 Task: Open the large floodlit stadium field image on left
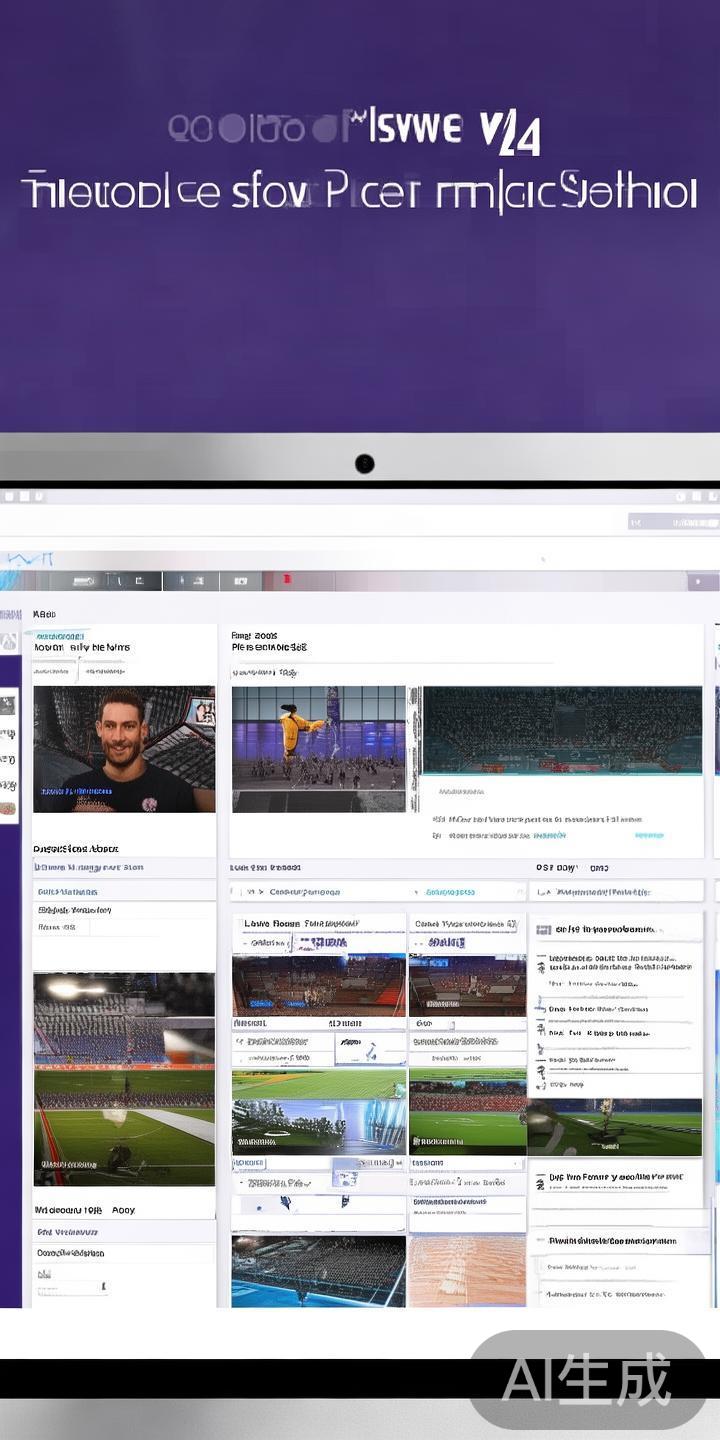(x=123, y=1078)
